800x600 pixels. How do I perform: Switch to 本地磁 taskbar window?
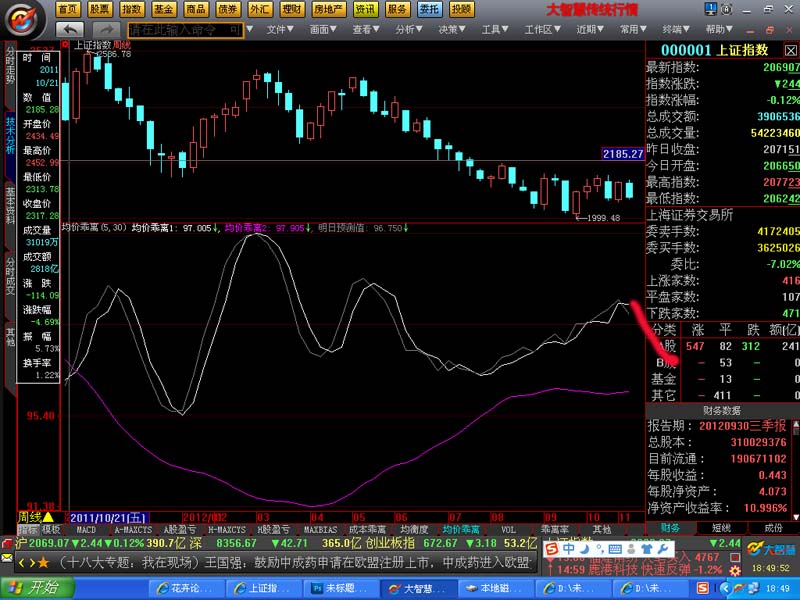496,589
